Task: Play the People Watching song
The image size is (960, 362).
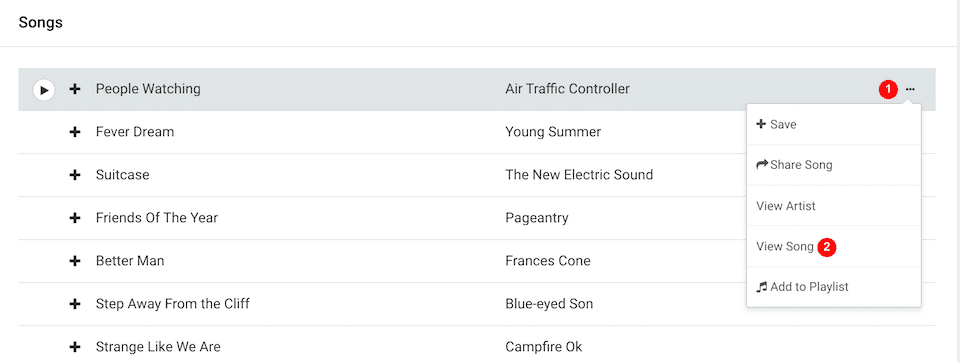Action: pos(44,90)
